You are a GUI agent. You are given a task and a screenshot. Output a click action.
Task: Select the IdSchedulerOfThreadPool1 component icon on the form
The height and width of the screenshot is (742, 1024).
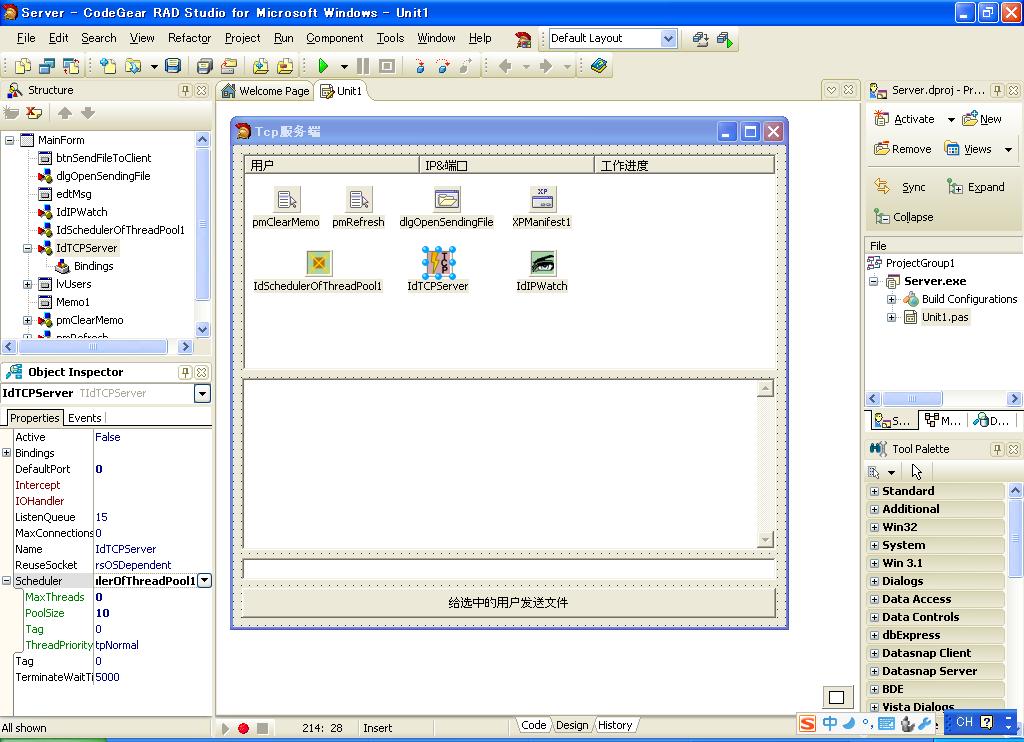[x=319, y=263]
